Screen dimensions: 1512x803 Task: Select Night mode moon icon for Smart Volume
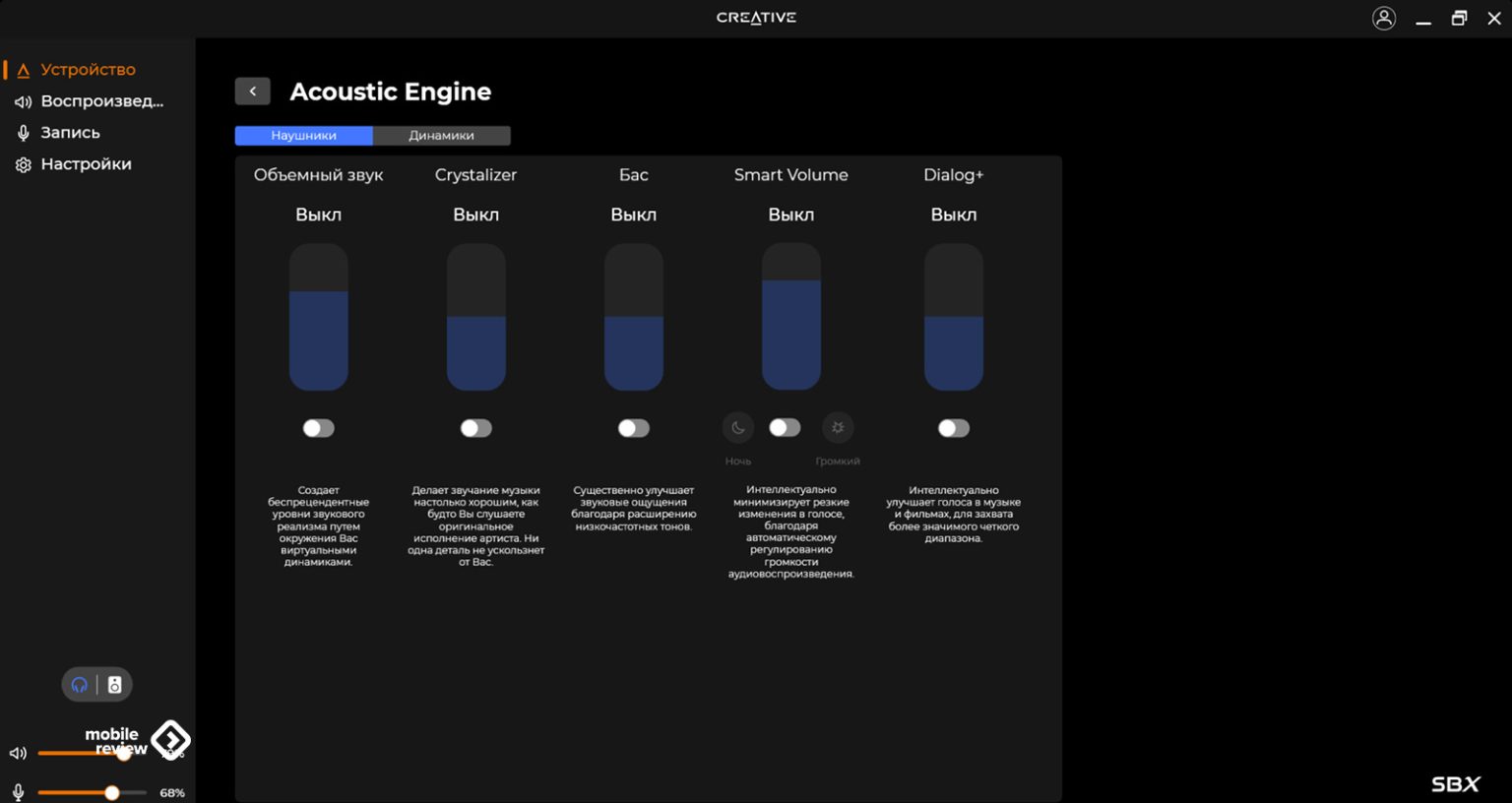click(738, 428)
